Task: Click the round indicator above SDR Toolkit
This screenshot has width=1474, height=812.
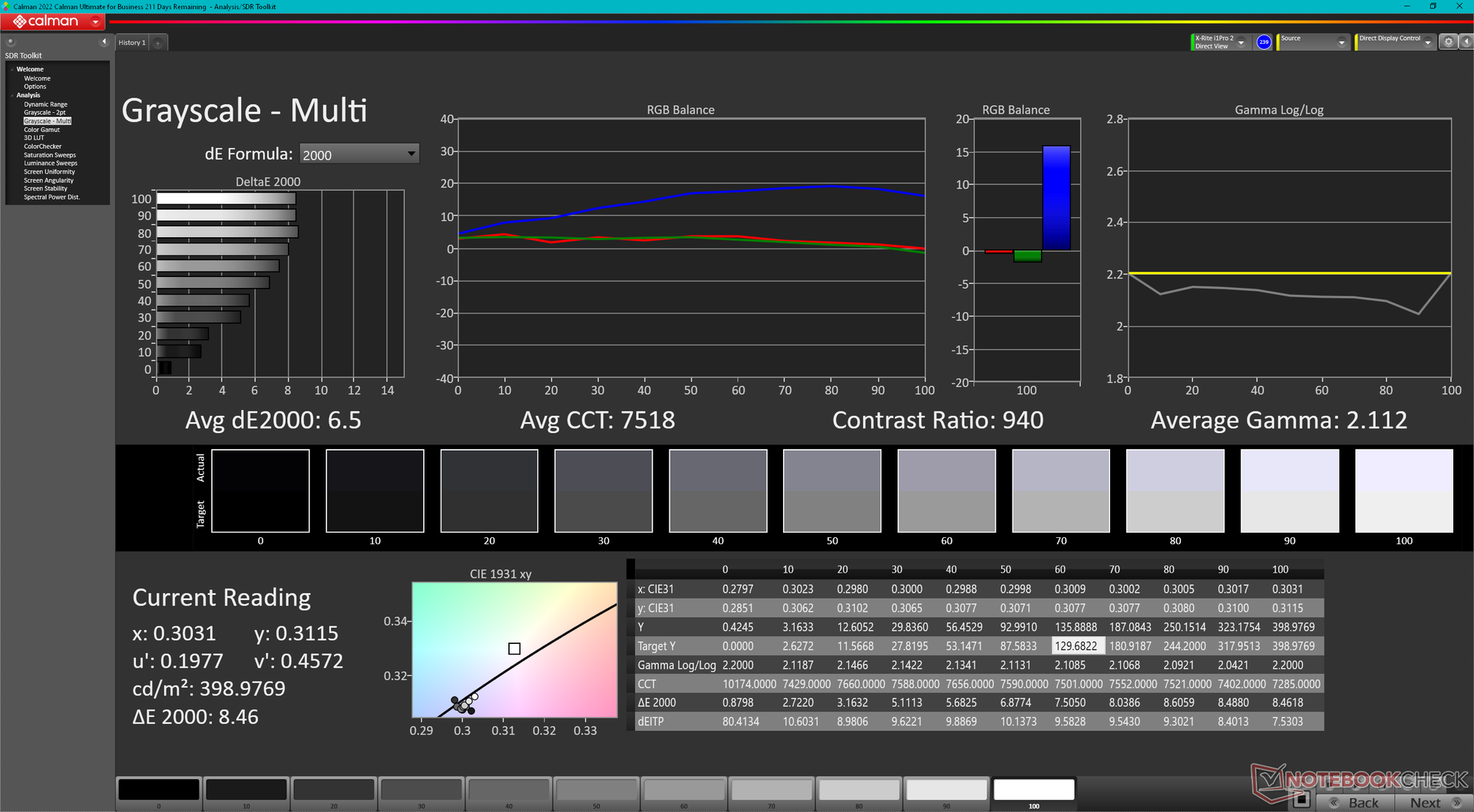Action: [x=11, y=41]
